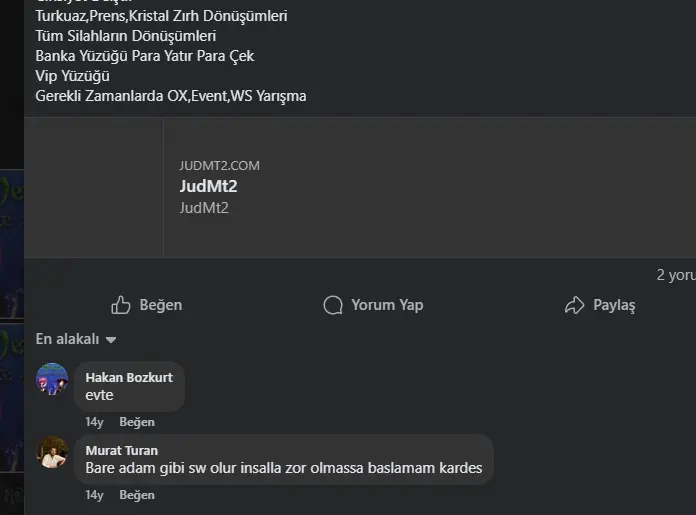The height and width of the screenshot is (515, 696).
Task: Click the 14y timestamp on Murat Turan's comment
Action: tap(95, 495)
